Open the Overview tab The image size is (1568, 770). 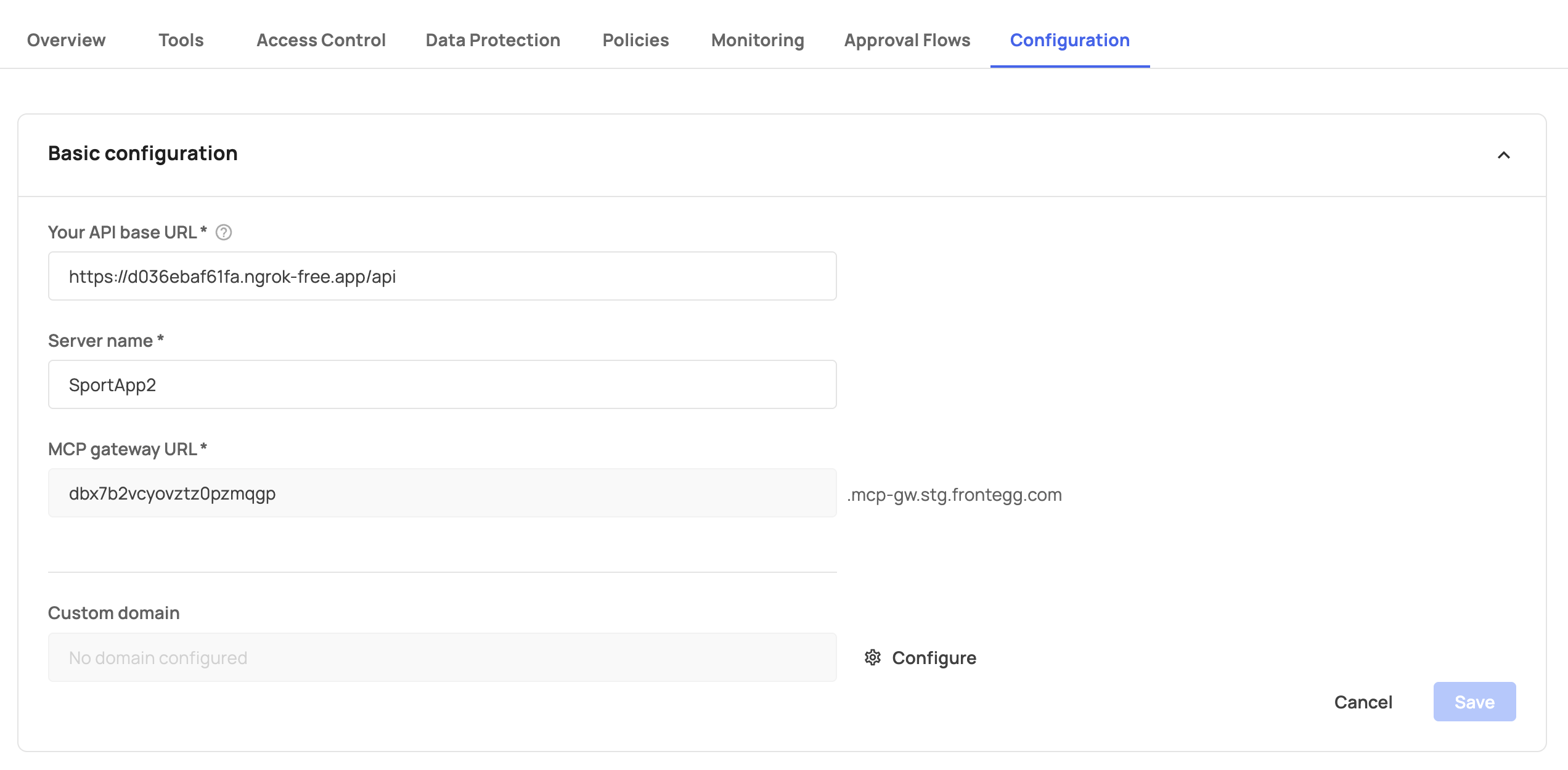point(66,40)
